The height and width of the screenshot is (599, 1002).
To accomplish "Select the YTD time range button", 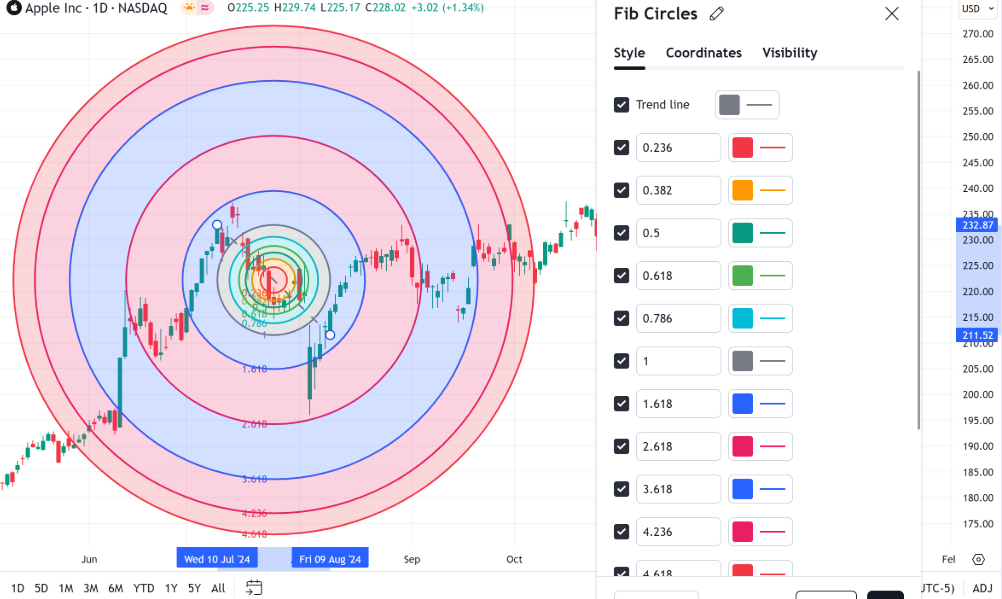I will [143, 588].
